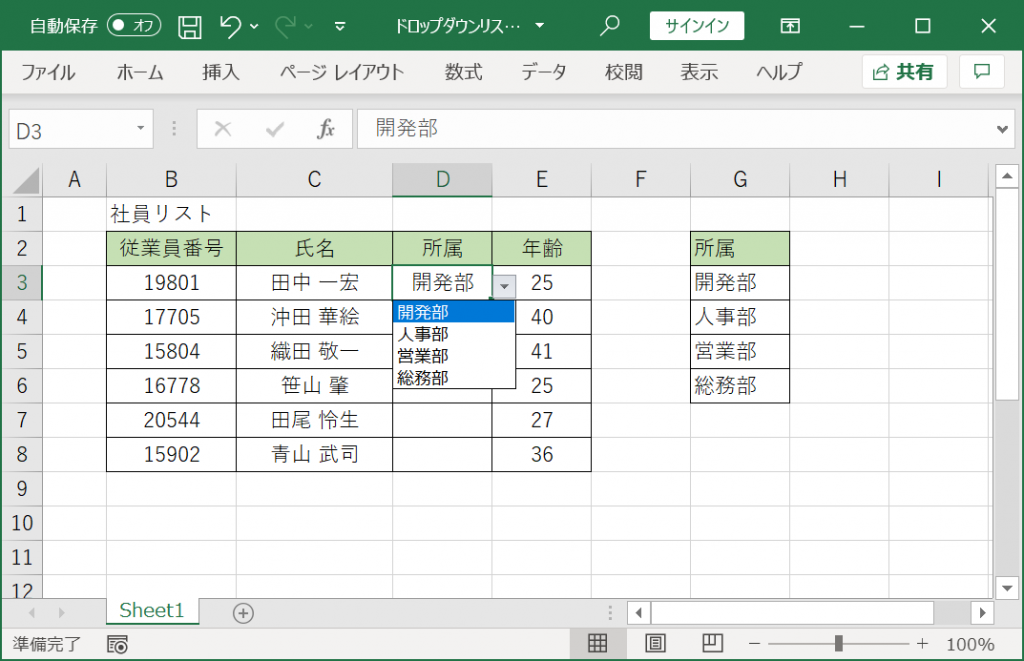
Task: Switch to Normal view icon
Action: pyautogui.click(x=598, y=643)
